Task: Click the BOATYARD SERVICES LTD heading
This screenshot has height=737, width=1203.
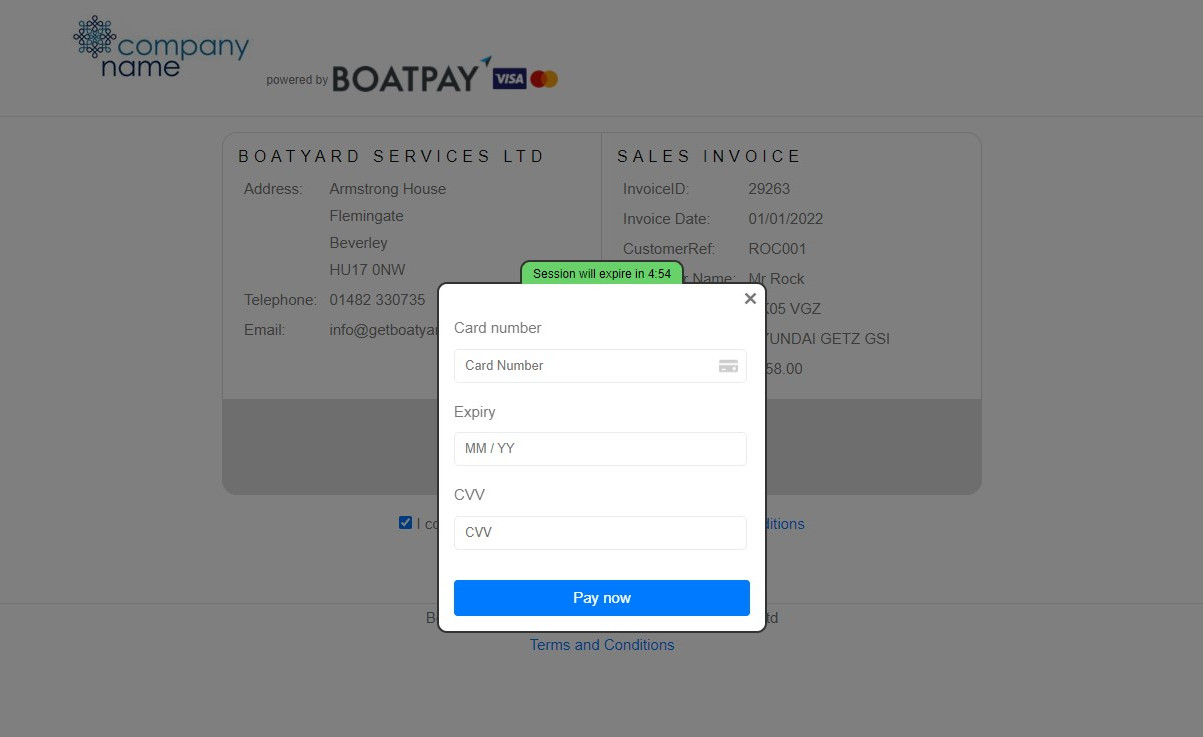Action: tap(391, 156)
